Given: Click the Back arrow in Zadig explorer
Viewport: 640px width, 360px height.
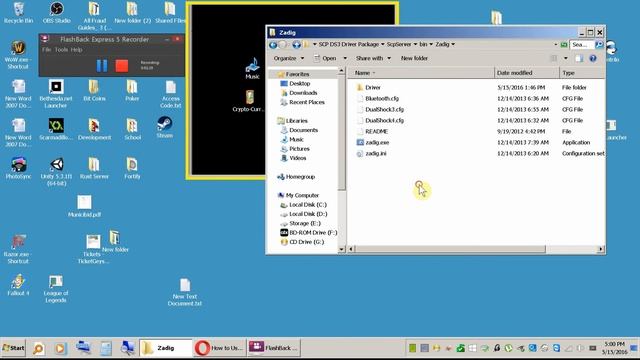Looking at the screenshot, I should click(x=273, y=44).
